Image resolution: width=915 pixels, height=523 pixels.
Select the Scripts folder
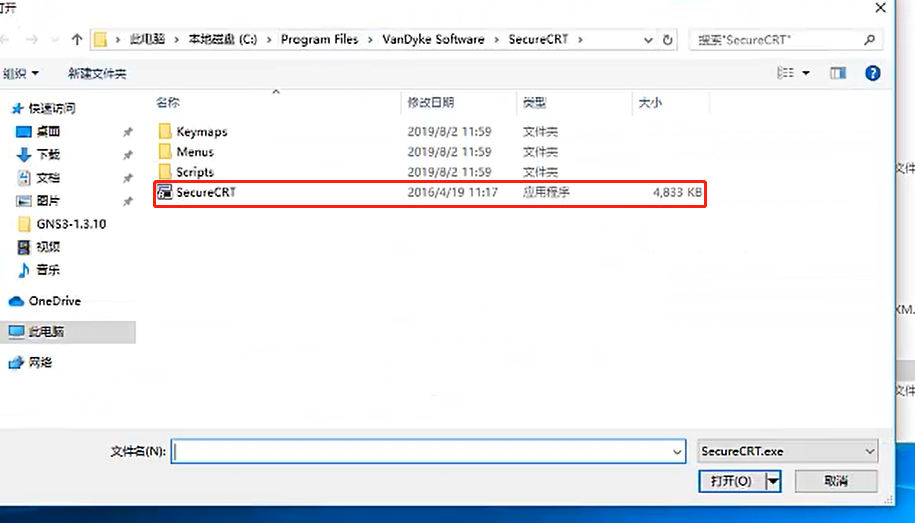pos(195,172)
